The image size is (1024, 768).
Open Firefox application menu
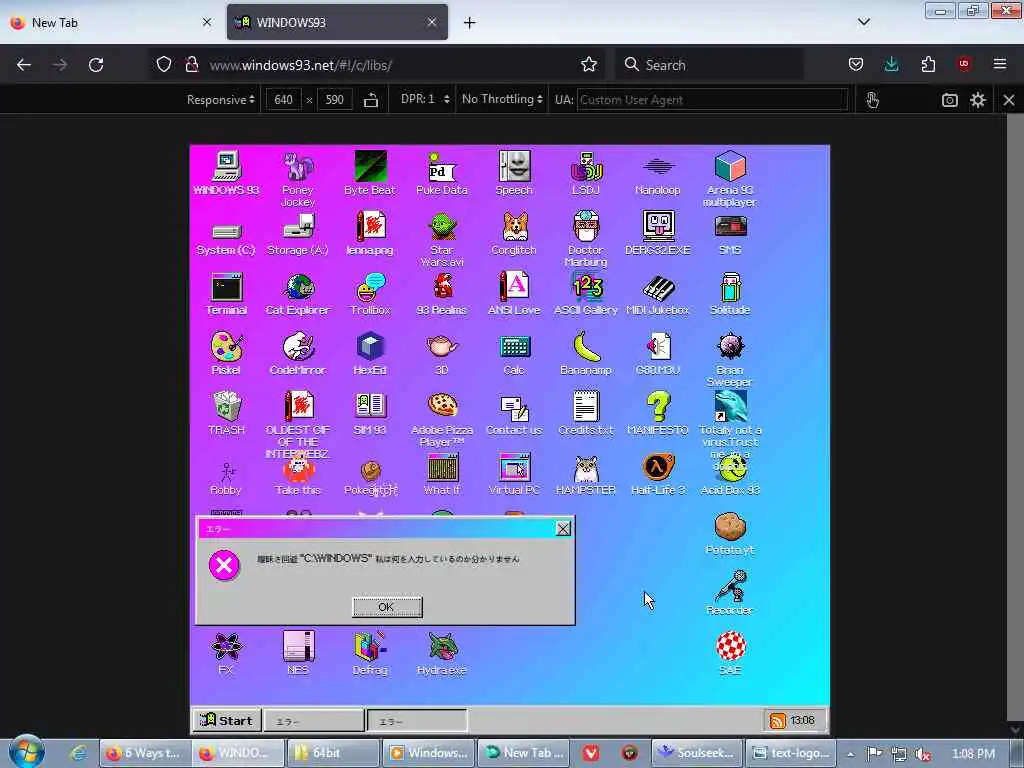coord(1000,64)
